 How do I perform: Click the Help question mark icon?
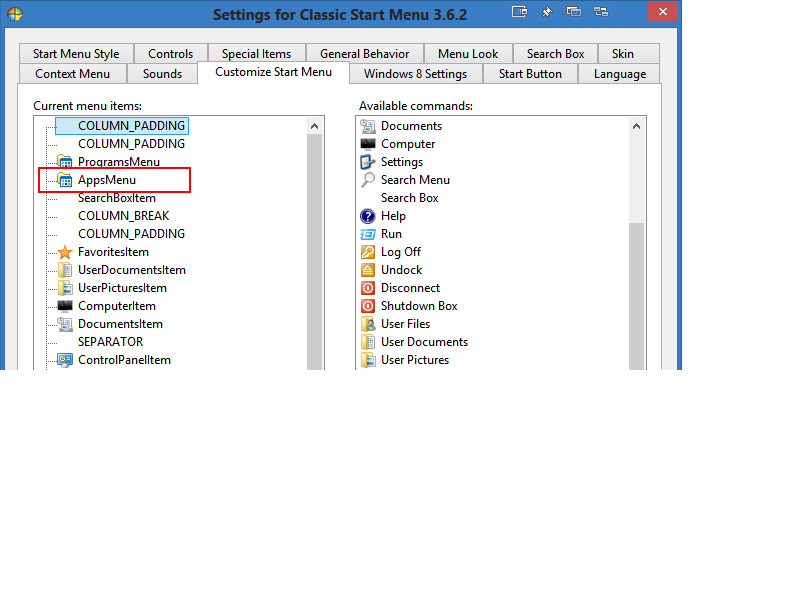tap(368, 216)
